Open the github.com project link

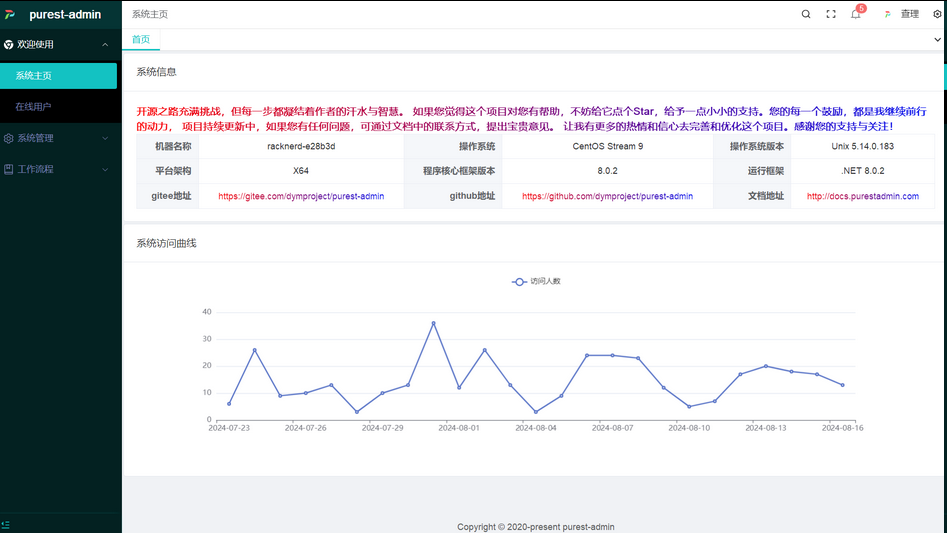pyautogui.click(x=607, y=197)
